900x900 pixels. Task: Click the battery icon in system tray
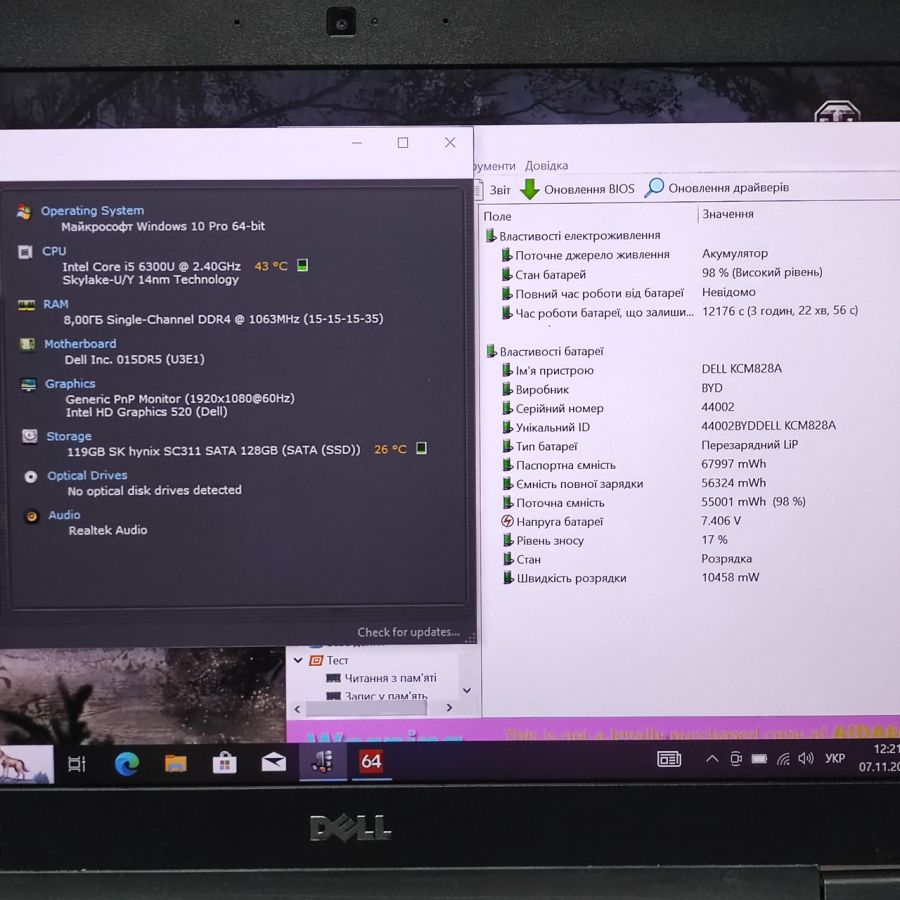coord(759,759)
